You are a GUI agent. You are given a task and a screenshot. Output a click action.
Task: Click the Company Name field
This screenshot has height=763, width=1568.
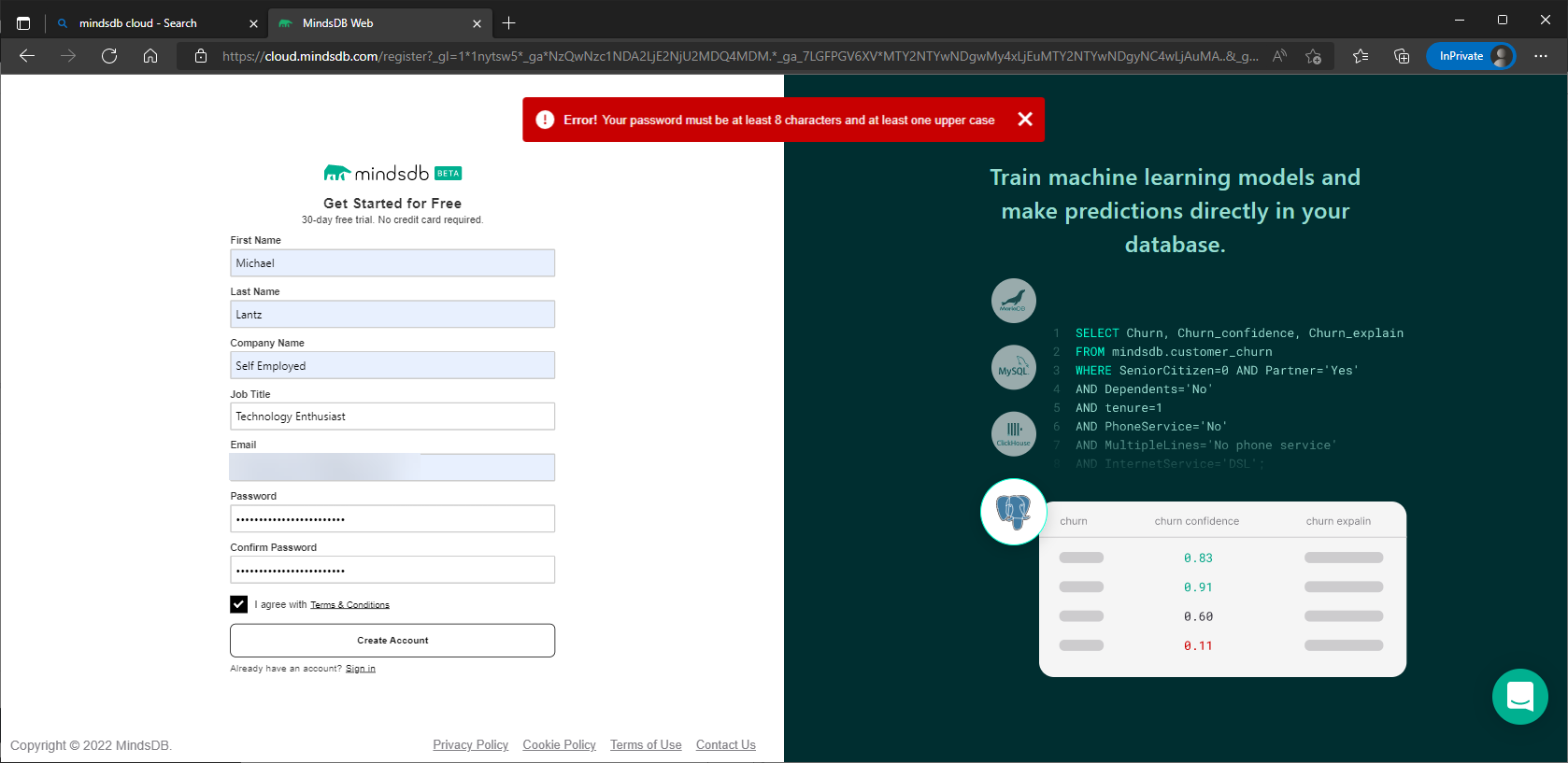(x=392, y=365)
